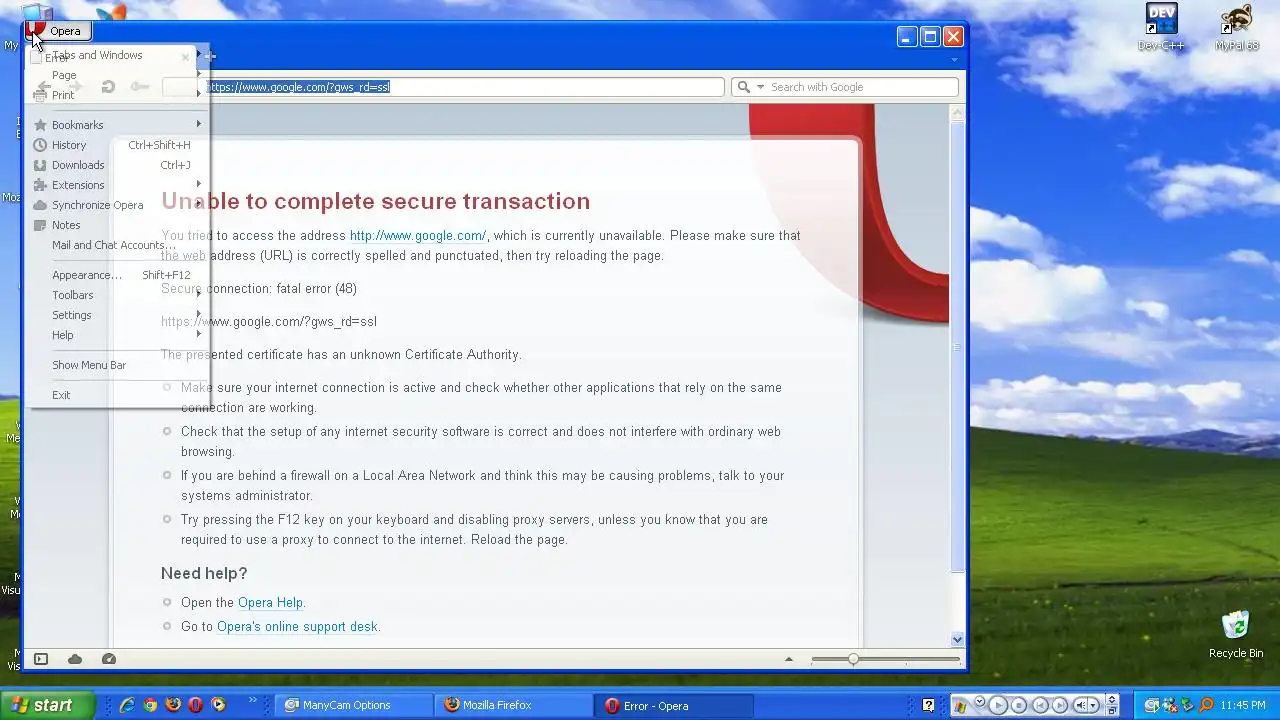Click the Opera Link cloud icon in status bar
Screen dimensions: 1280x720
pos(75,659)
